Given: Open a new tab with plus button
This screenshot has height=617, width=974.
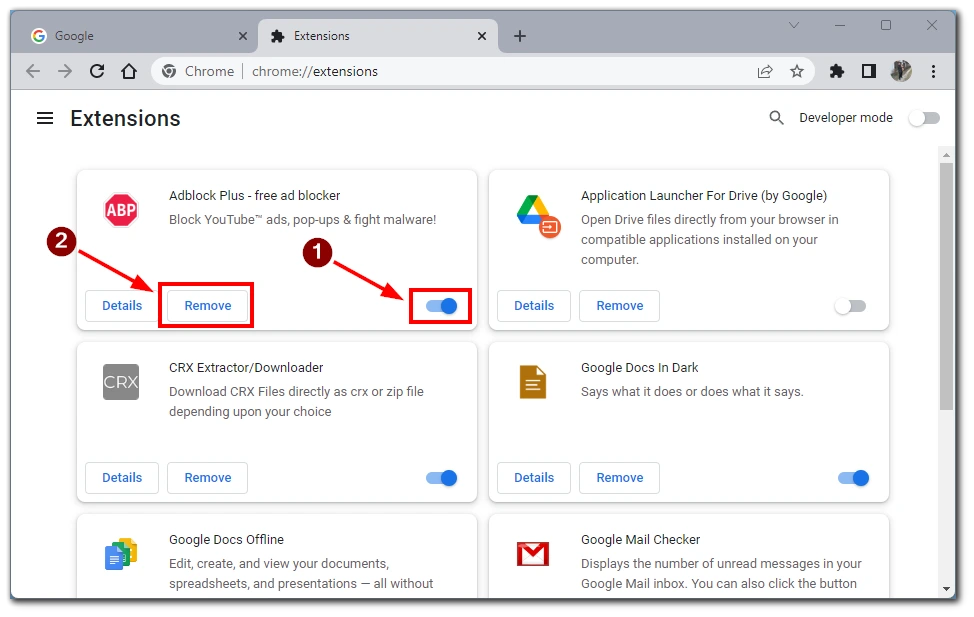Looking at the screenshot, I should click(x=520, y=36).
